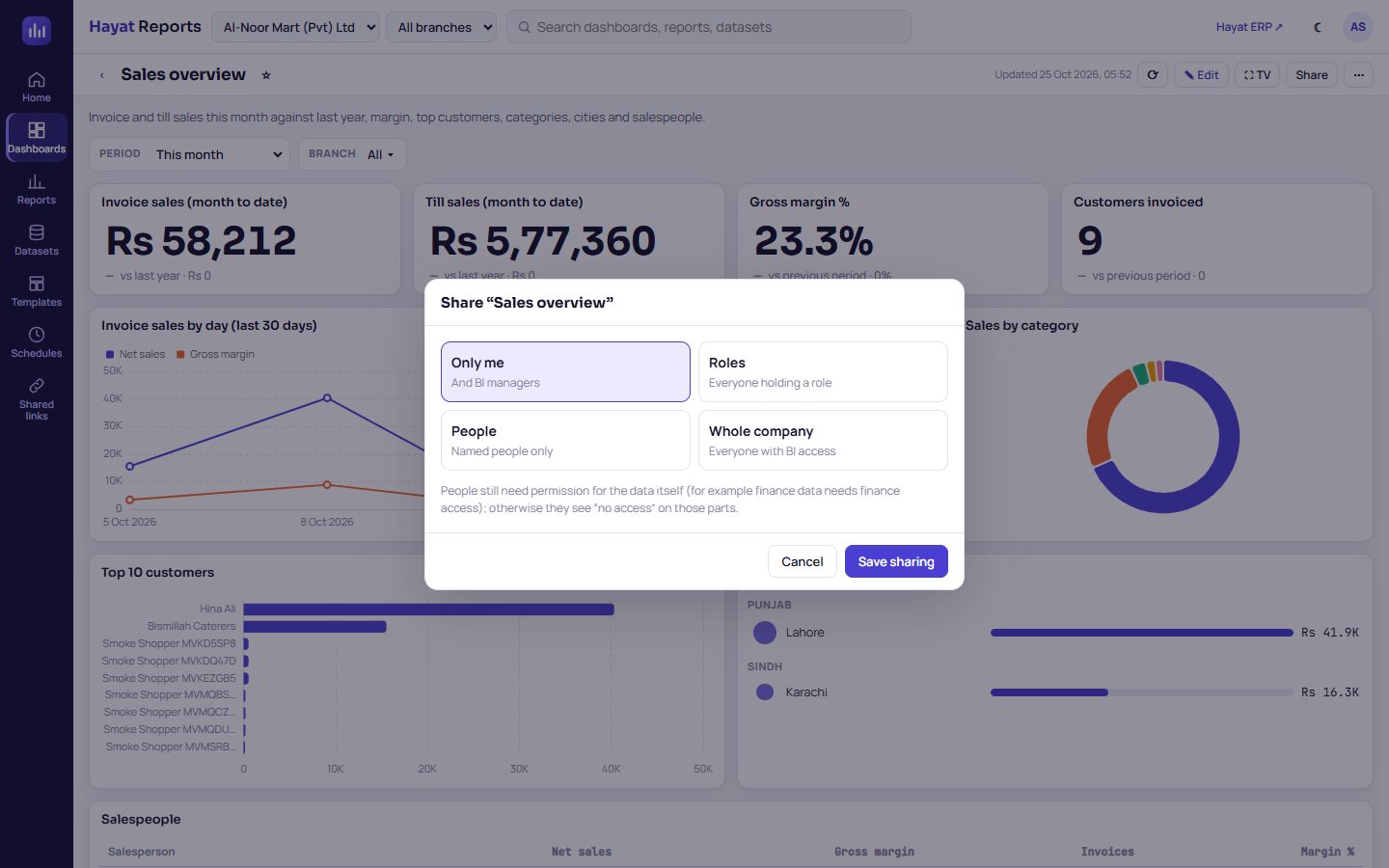Image resolution: width=1389 pixels, height=868 pixels.
Task: Click the Edit pencil button
Action: coord(1201,75)
